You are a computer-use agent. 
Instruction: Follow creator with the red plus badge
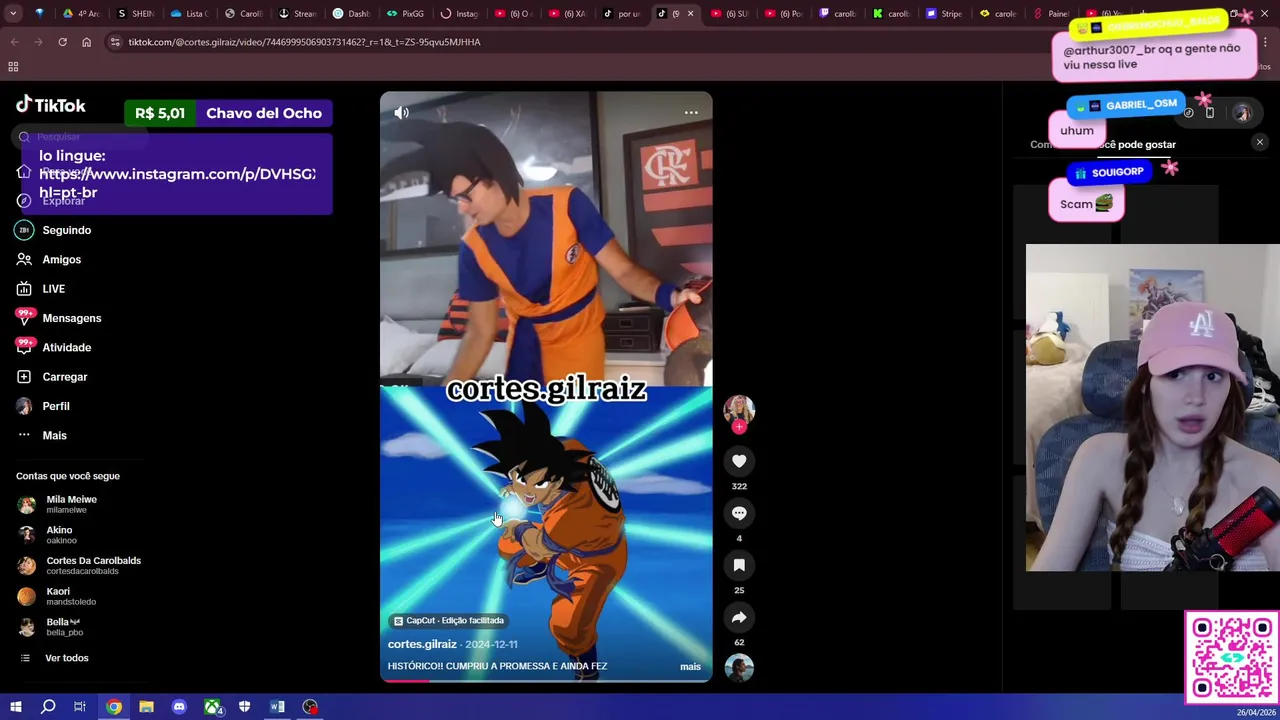point(739,428)
